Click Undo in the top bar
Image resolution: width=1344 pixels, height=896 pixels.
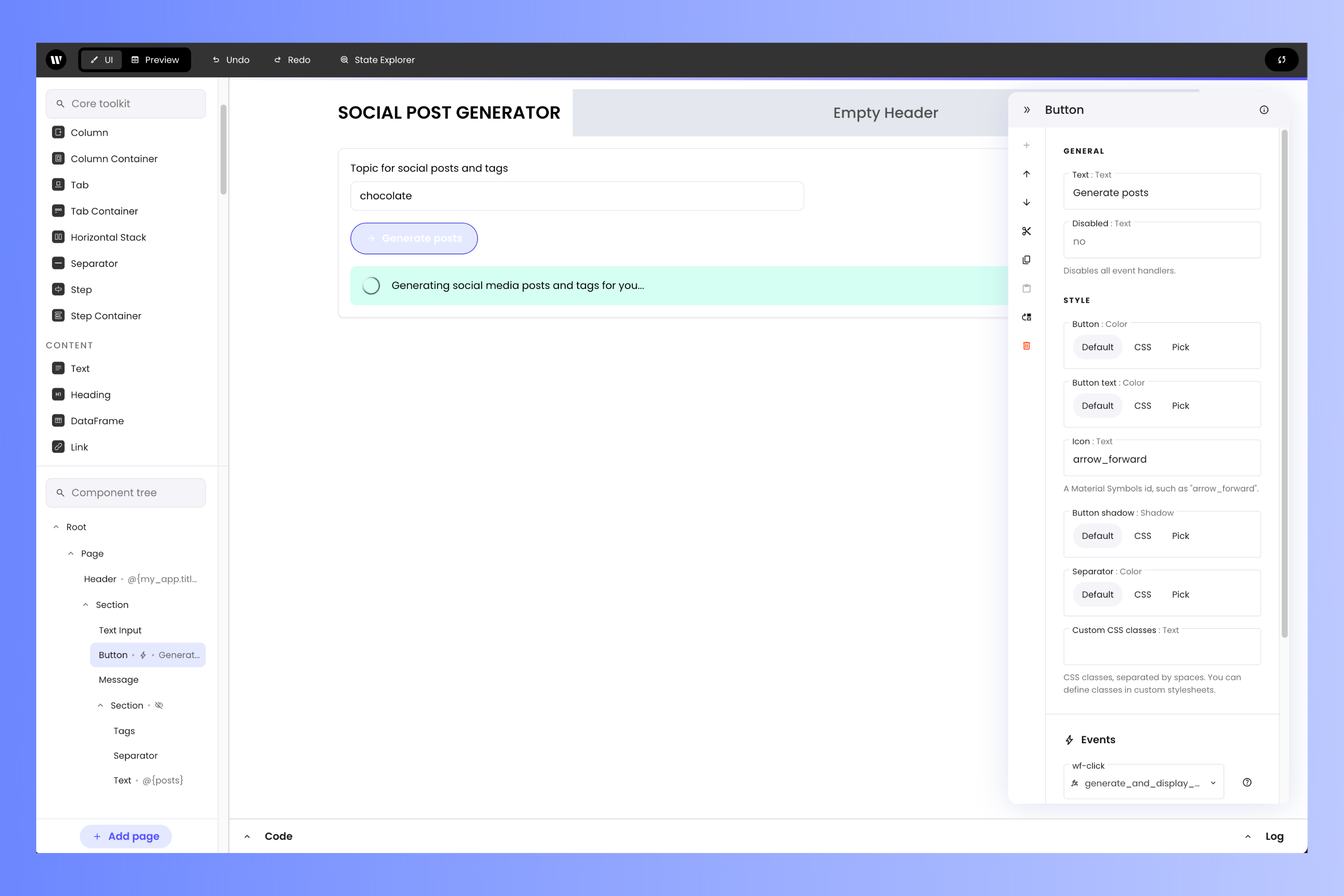click(x=231, y=60)
